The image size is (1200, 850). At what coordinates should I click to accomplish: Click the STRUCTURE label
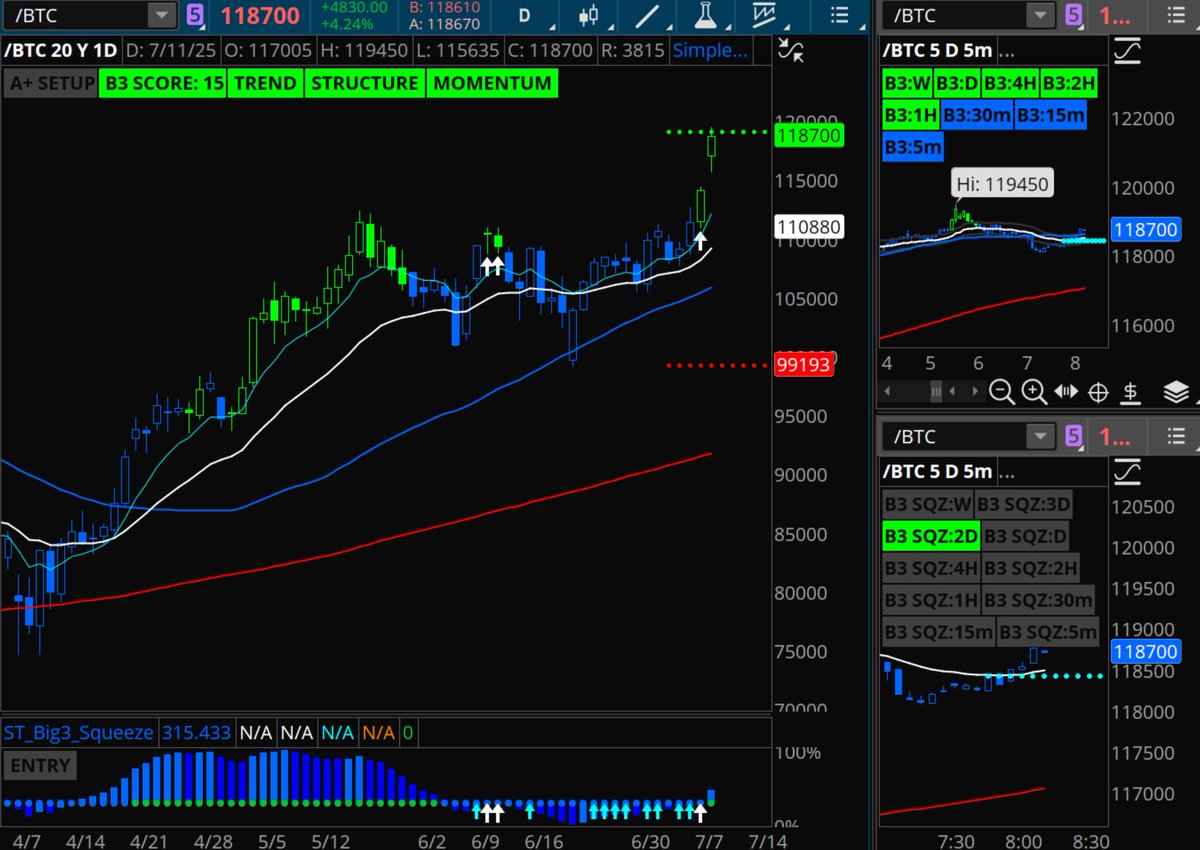pyautogui.click(x=365, y=84)
